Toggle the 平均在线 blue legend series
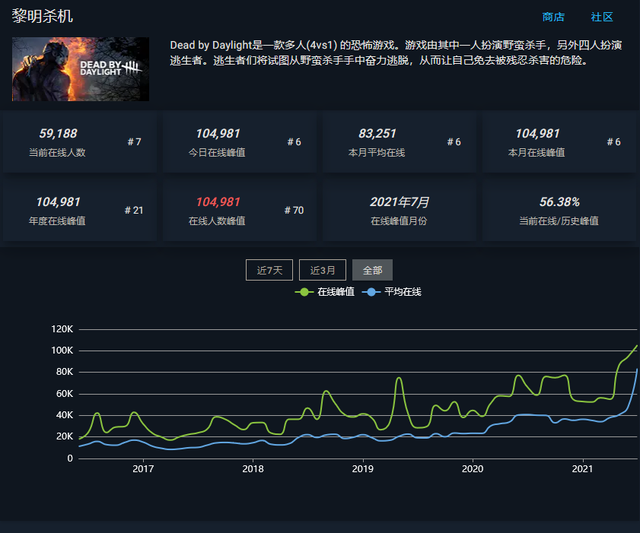The image size is (640, 533). pyautogui.click(x=395, y=292)
